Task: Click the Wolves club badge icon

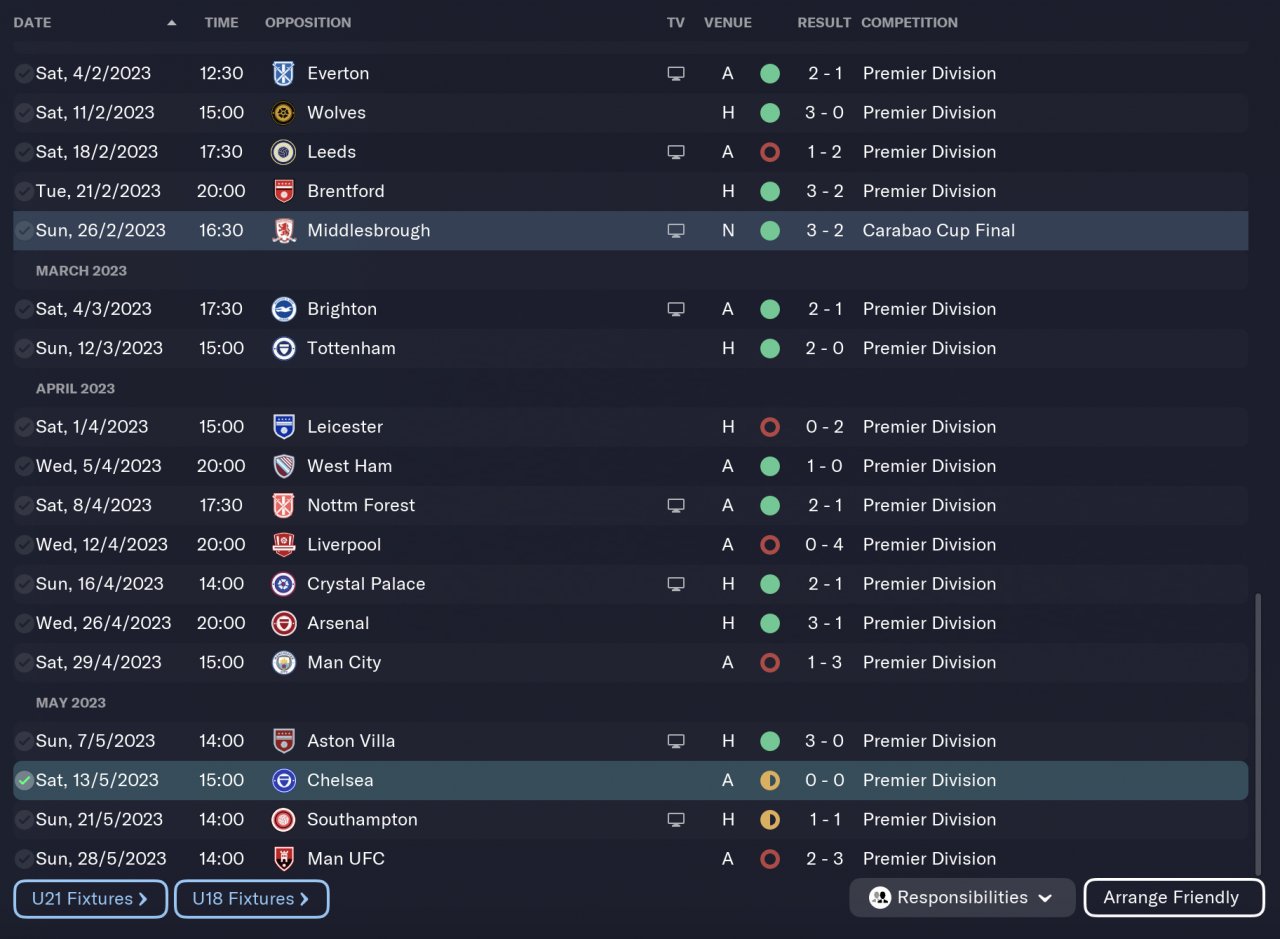Action: click(x=284, y=112)
